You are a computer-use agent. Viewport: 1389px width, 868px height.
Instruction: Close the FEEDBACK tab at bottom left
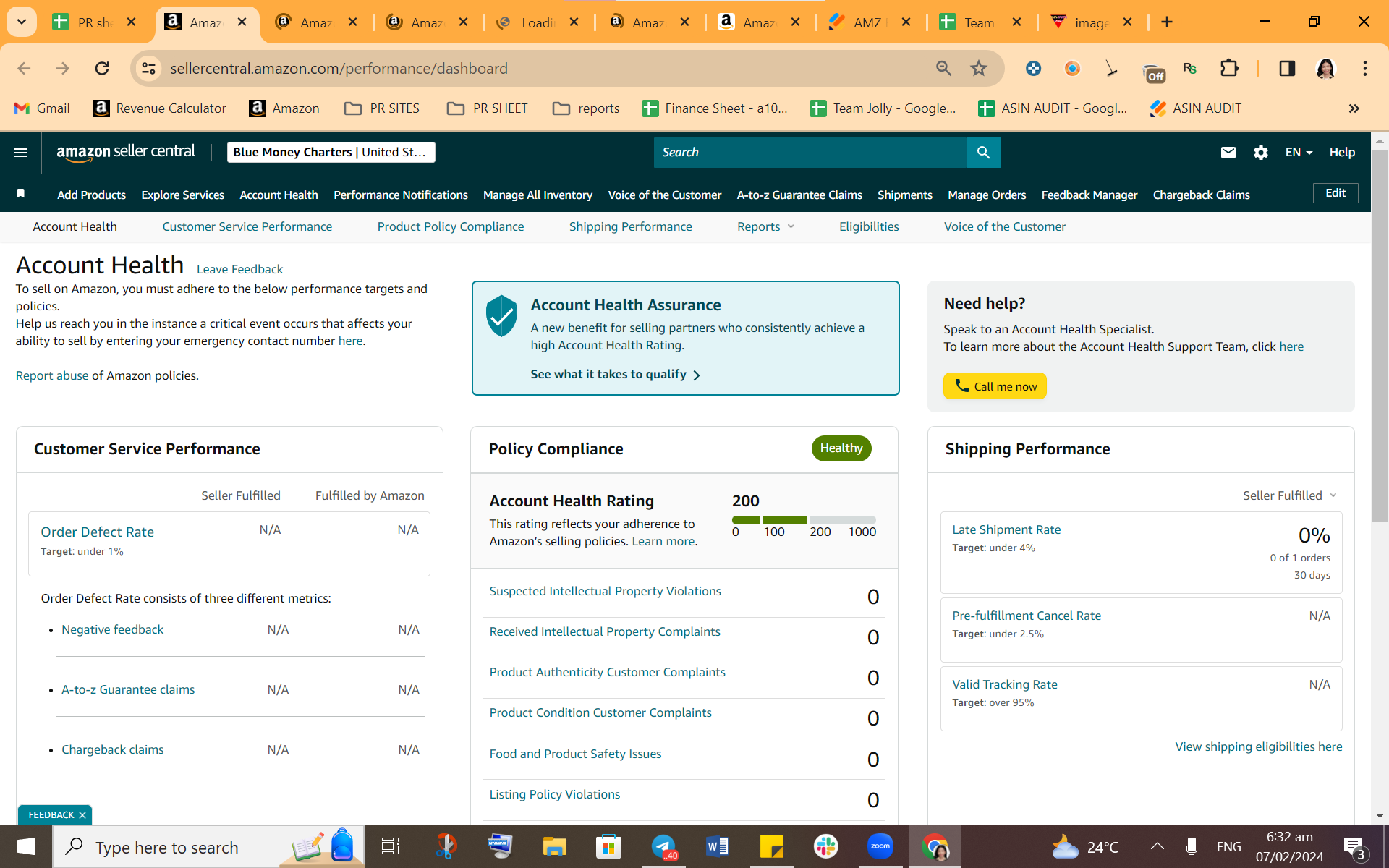(x=82, y=814)
